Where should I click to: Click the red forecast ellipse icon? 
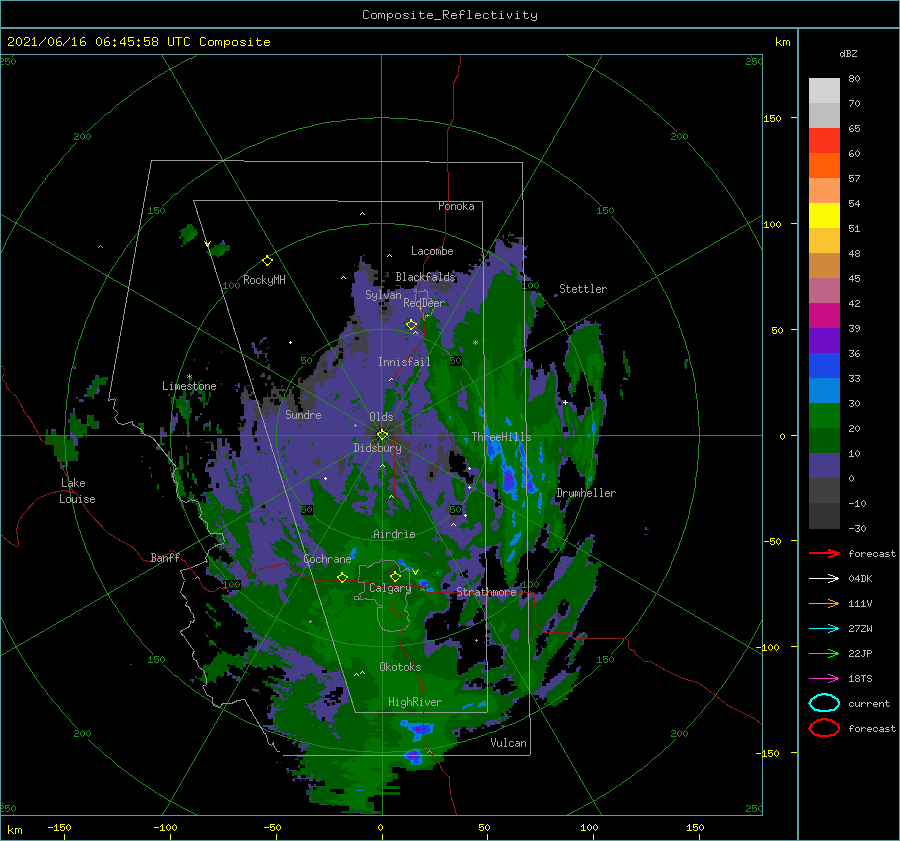coord(824,728)
